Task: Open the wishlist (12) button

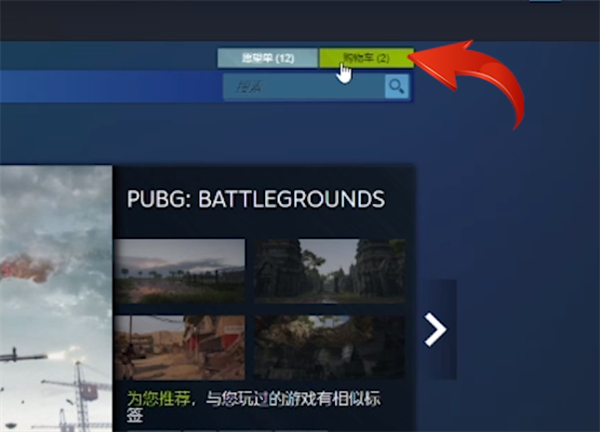Action: pos(267,58)
